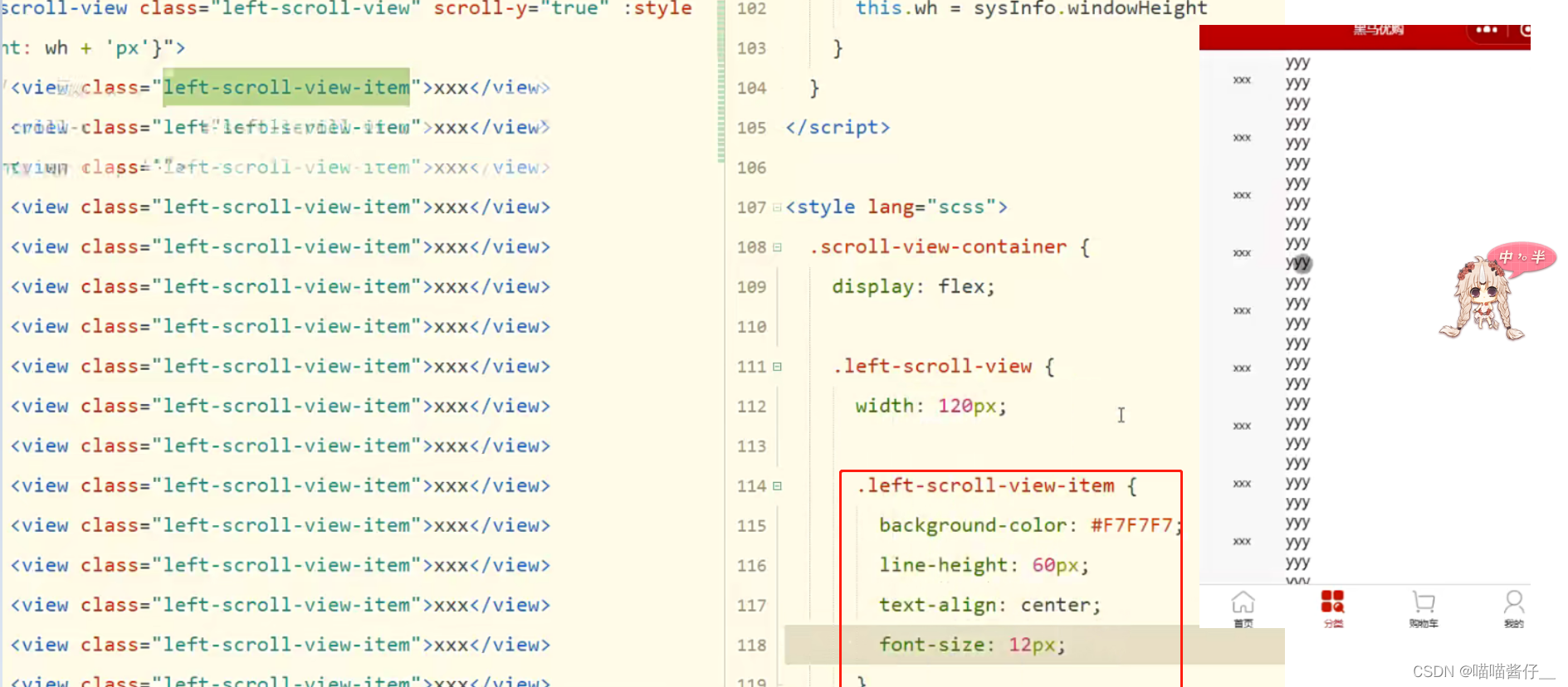Viewport: 1568px width, 687px height.
Task: Click the 分类 tab label text
Action: (1332, 623)
